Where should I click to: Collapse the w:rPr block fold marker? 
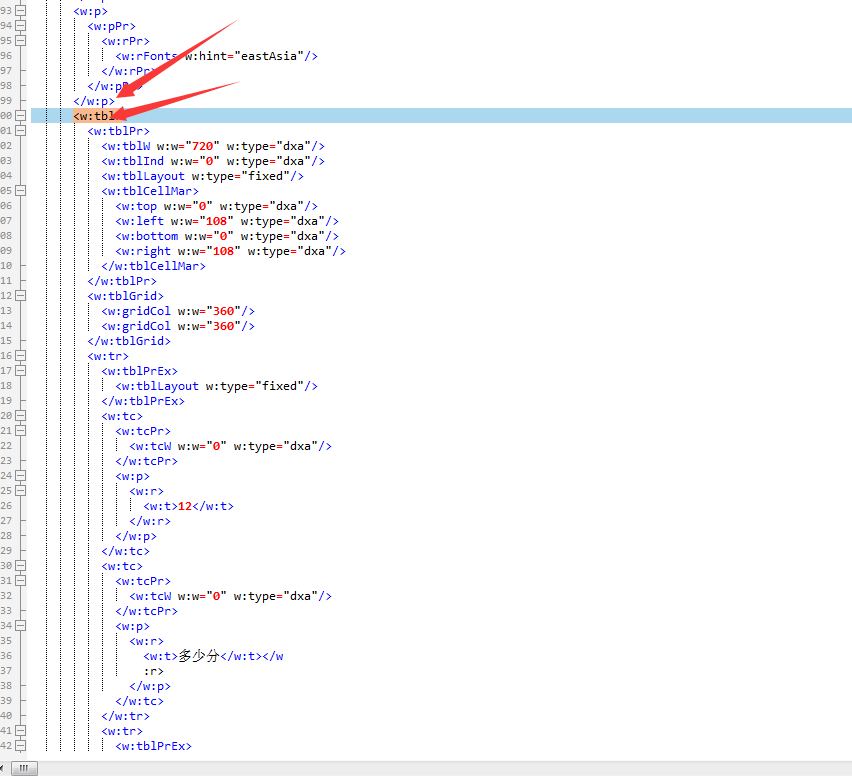coord(20,41)
